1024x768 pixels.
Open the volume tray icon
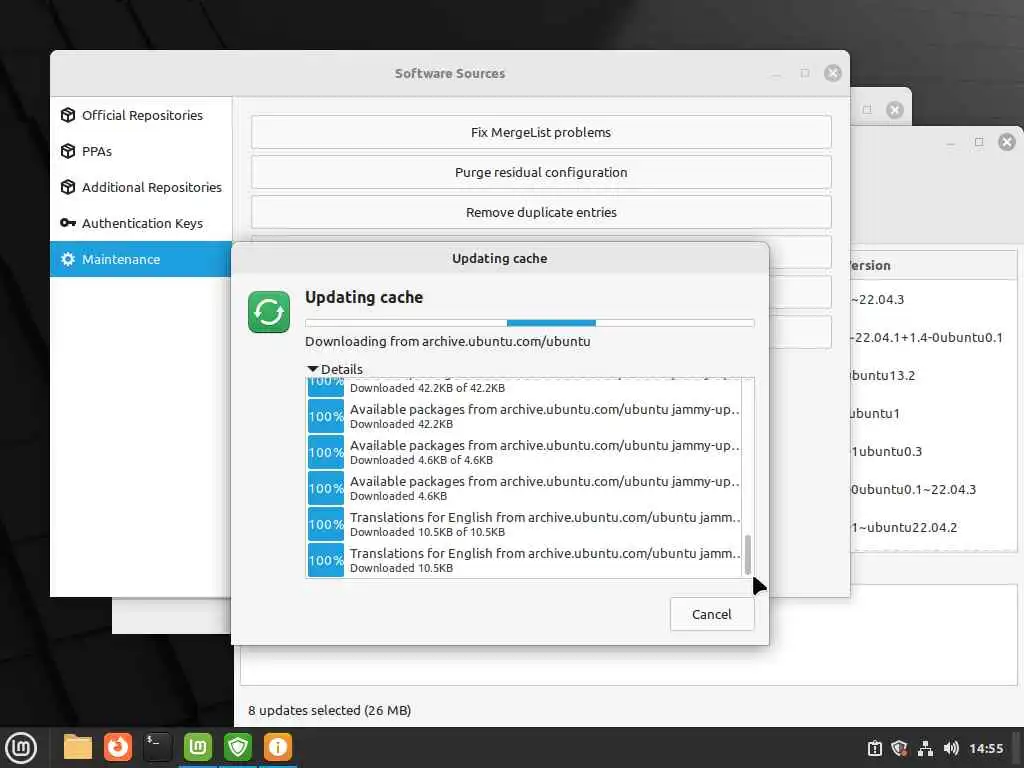click(951, 748)
